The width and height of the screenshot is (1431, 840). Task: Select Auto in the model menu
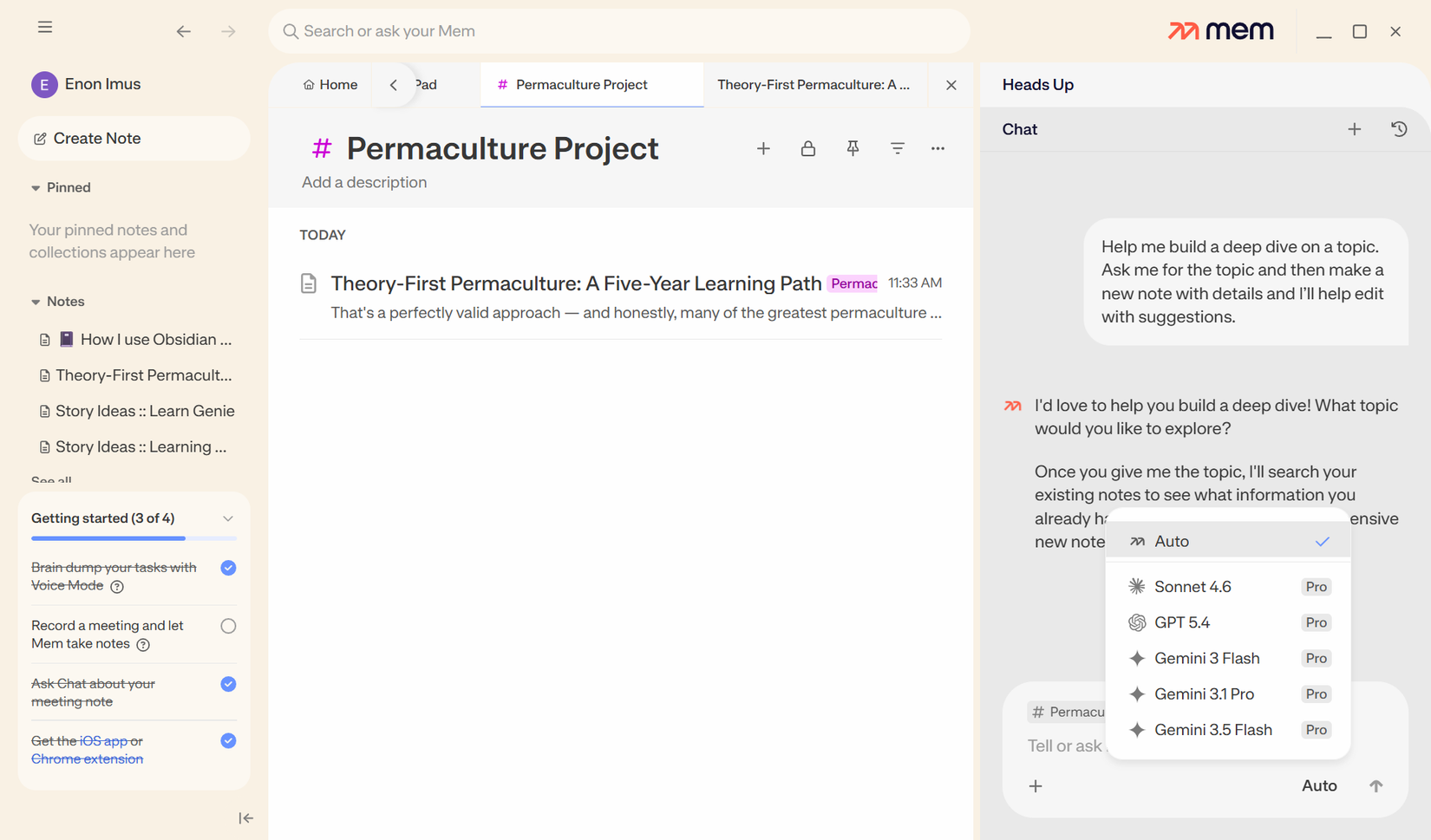tap(1228, 542)
